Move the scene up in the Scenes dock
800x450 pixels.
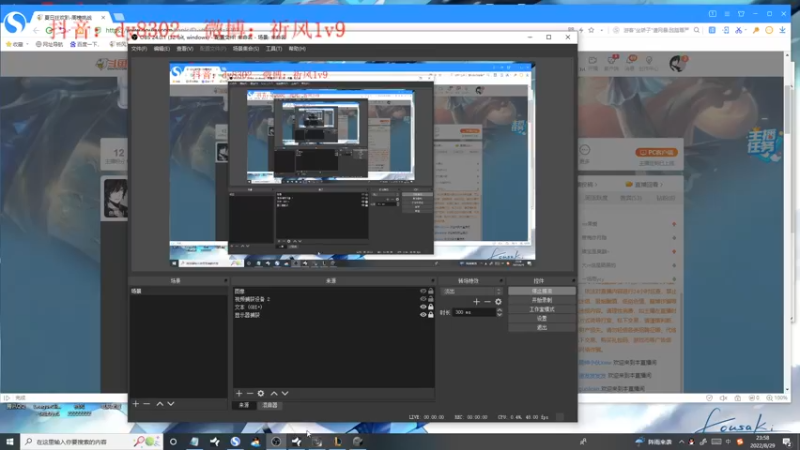(x=160, y=404)
